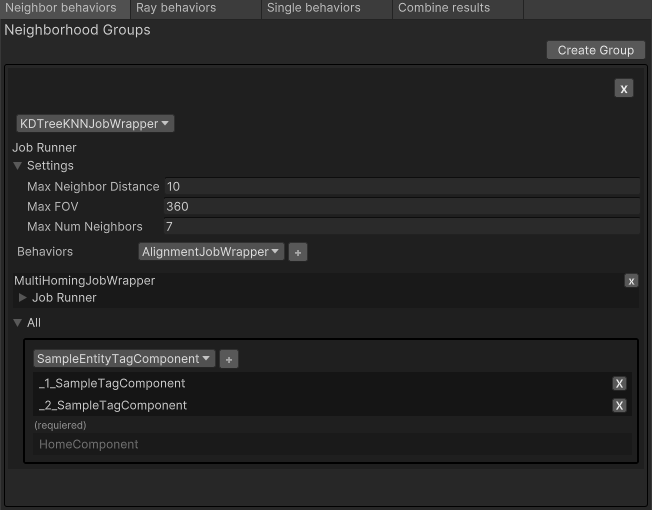The image size is (652, 510).
Task: Click plus button beside SampleEntityTagComponent dropdown
Action: tap(229, 359)
